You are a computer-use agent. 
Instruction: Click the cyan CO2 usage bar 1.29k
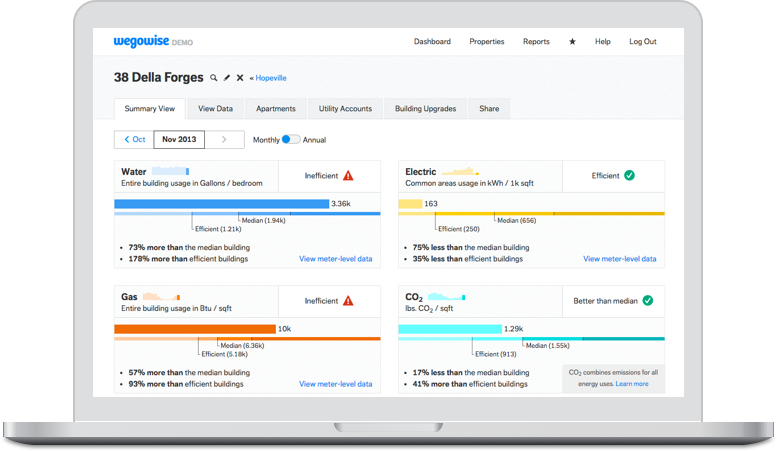coord(450,329)
